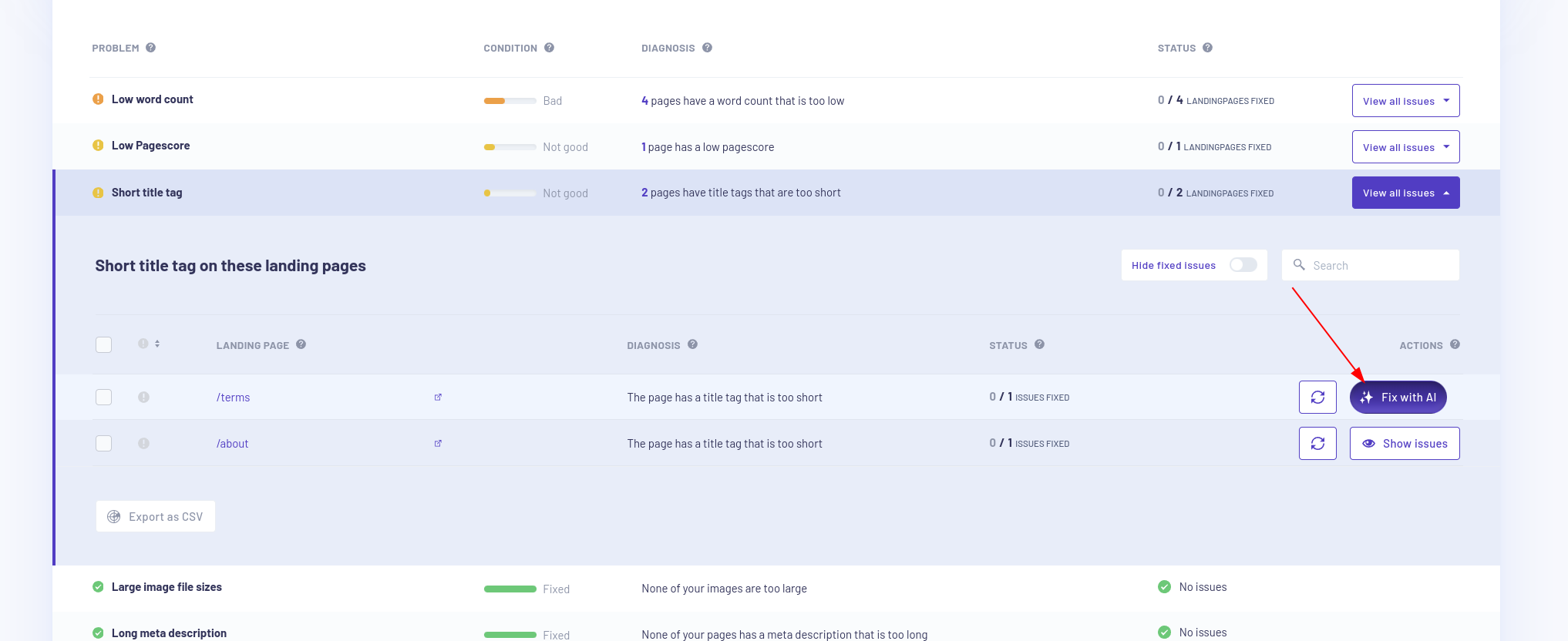Open /terms page via external link icon

[x=438, y=398]
